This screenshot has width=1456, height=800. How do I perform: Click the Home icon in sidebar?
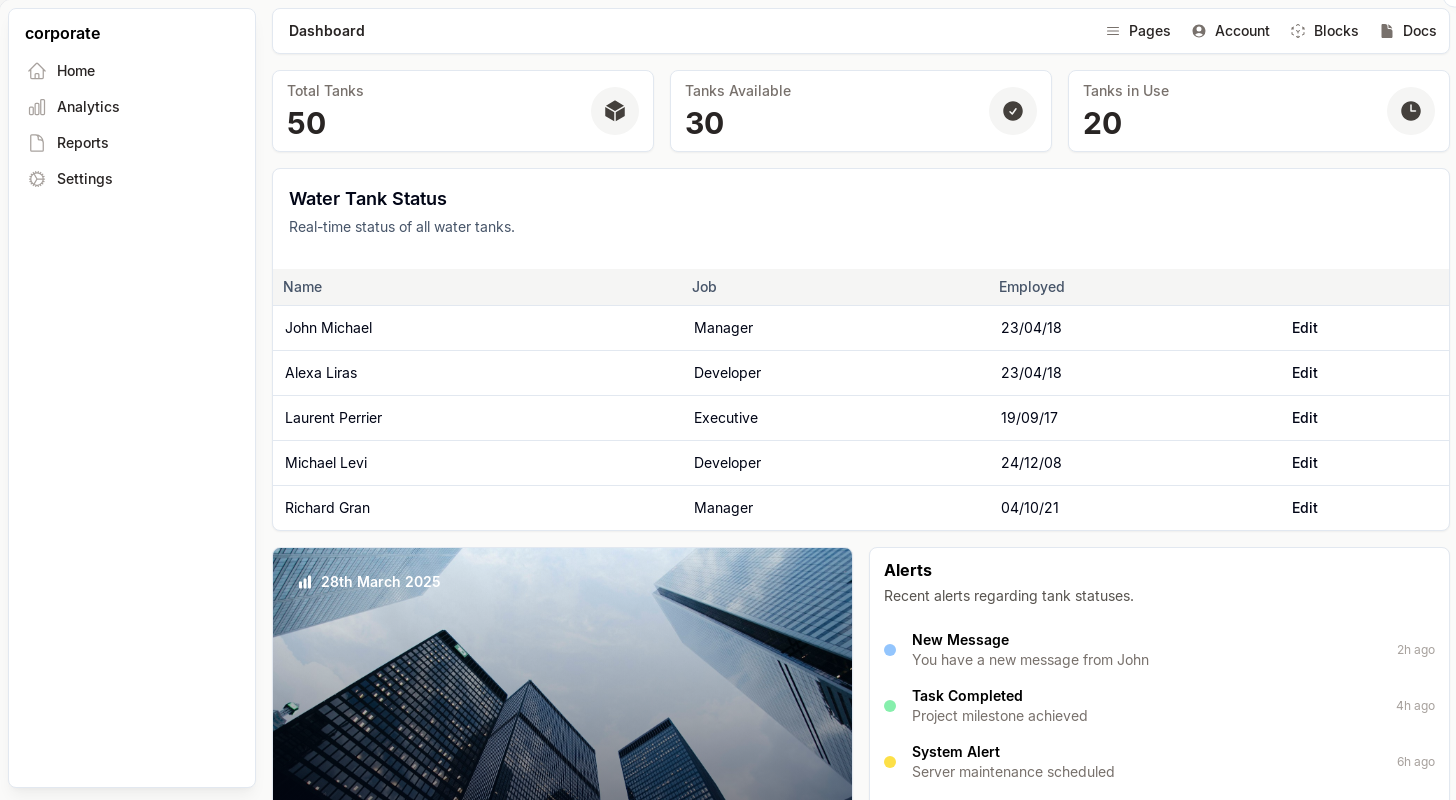pyautogui.click(x=37, y=71)
